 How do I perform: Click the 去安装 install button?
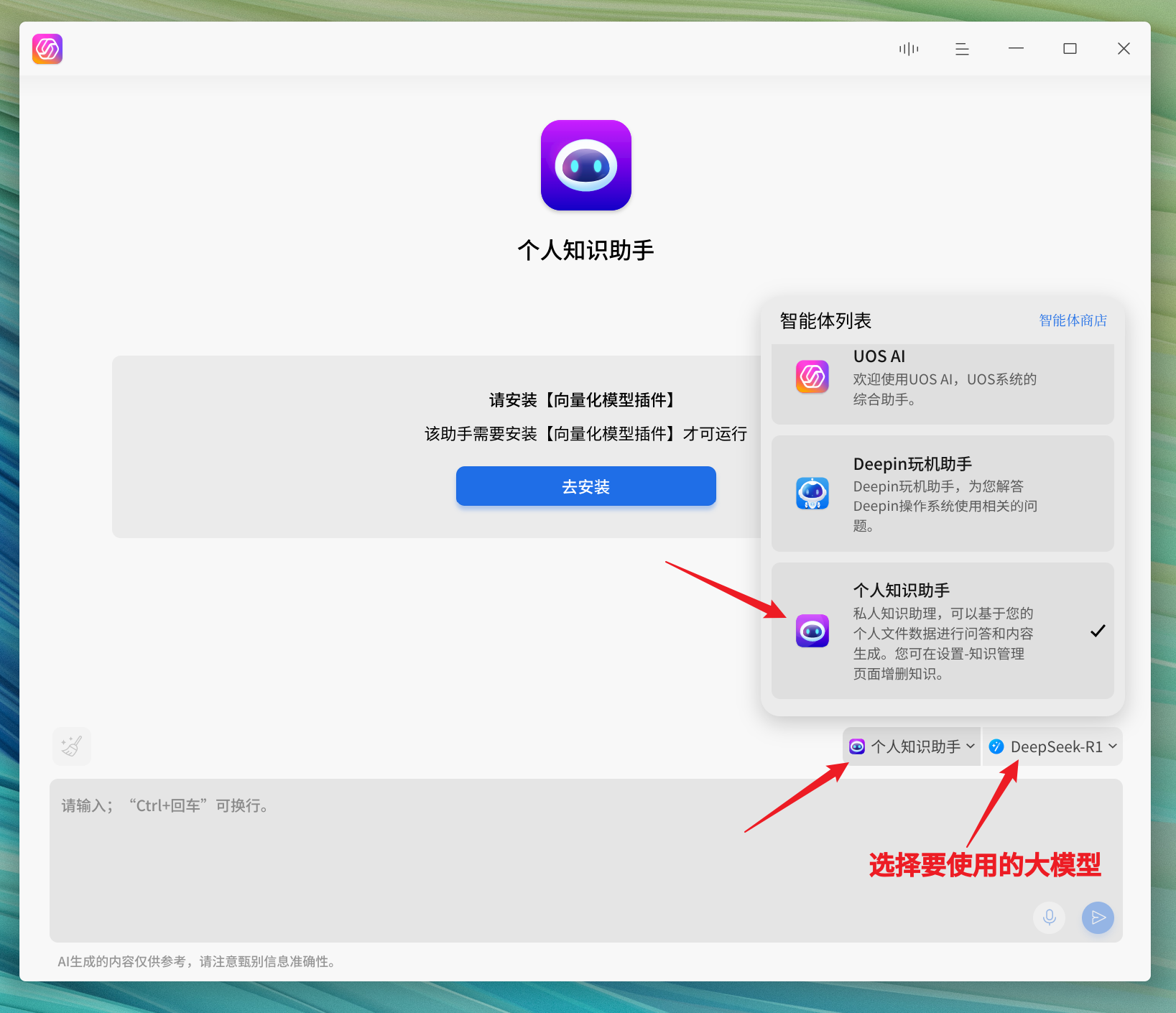[x=586, y=486]
